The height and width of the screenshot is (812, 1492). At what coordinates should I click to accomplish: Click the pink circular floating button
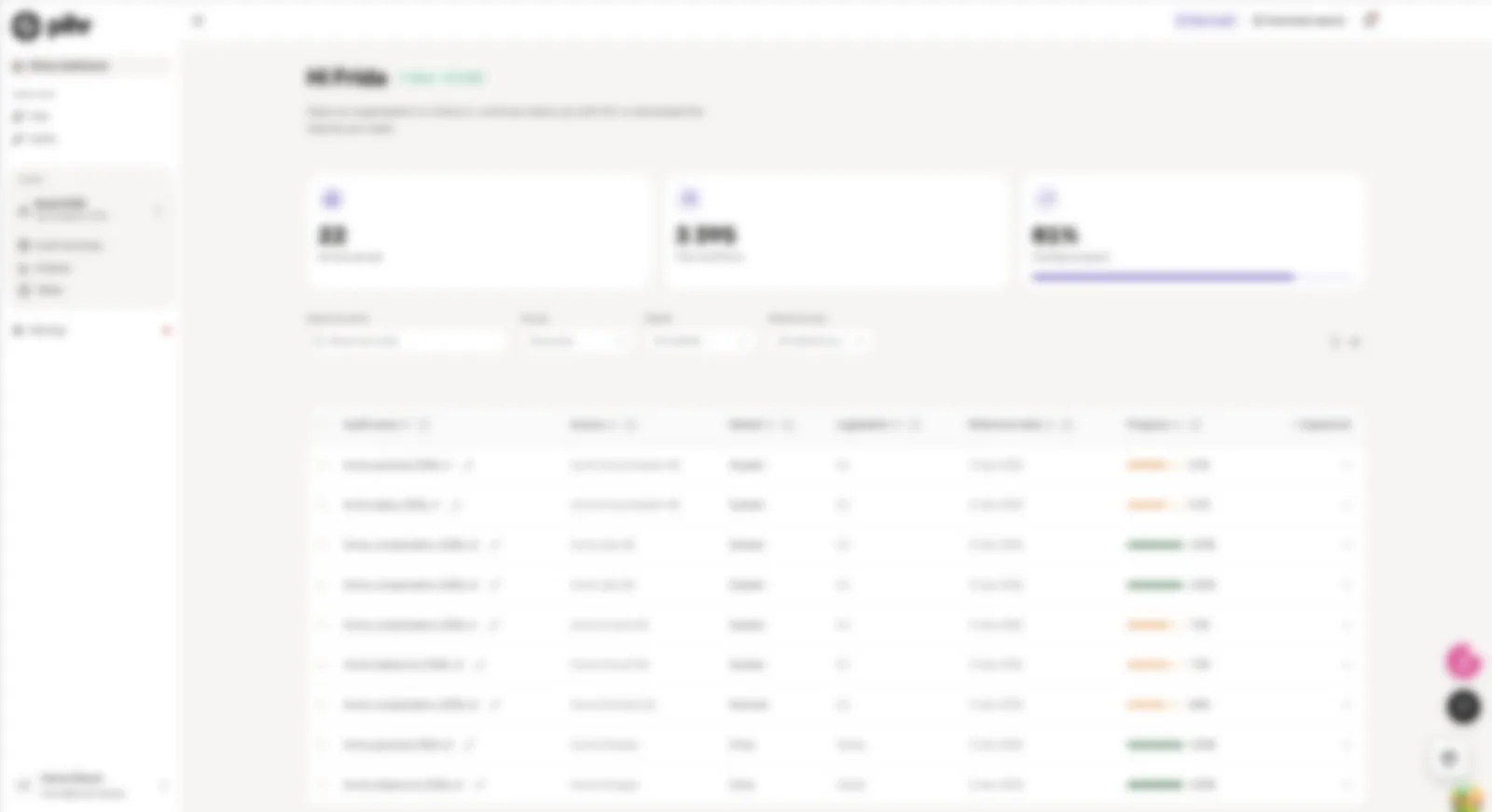tap(1463, 662)
